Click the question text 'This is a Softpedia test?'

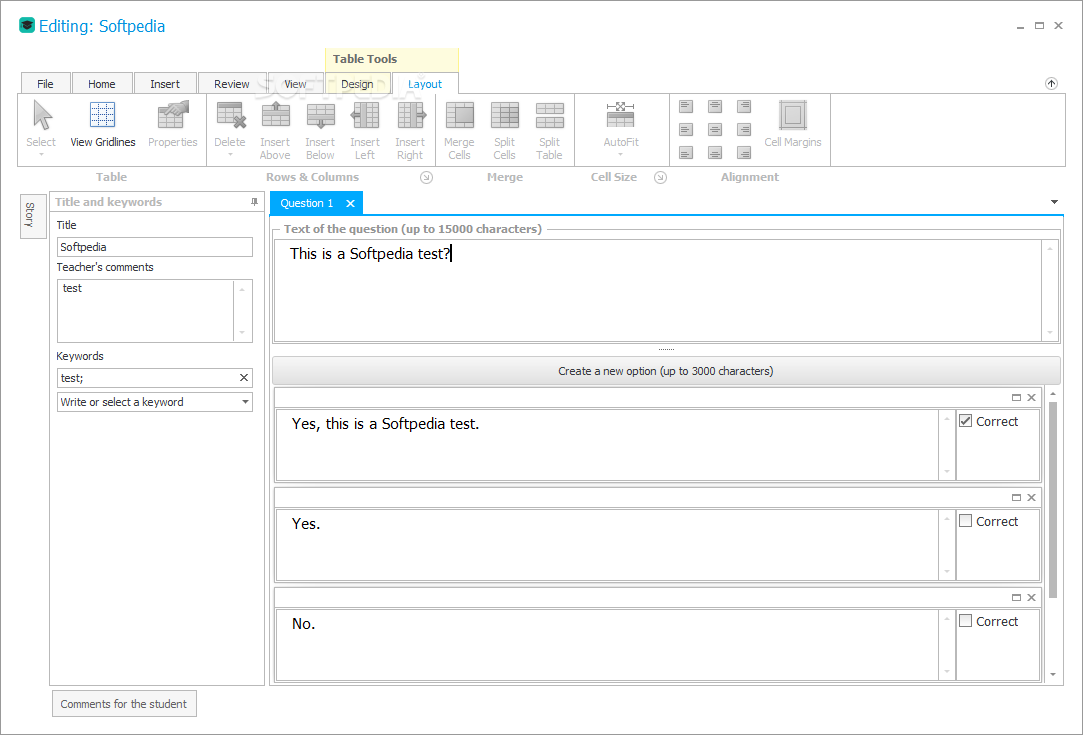click(370, 254)
